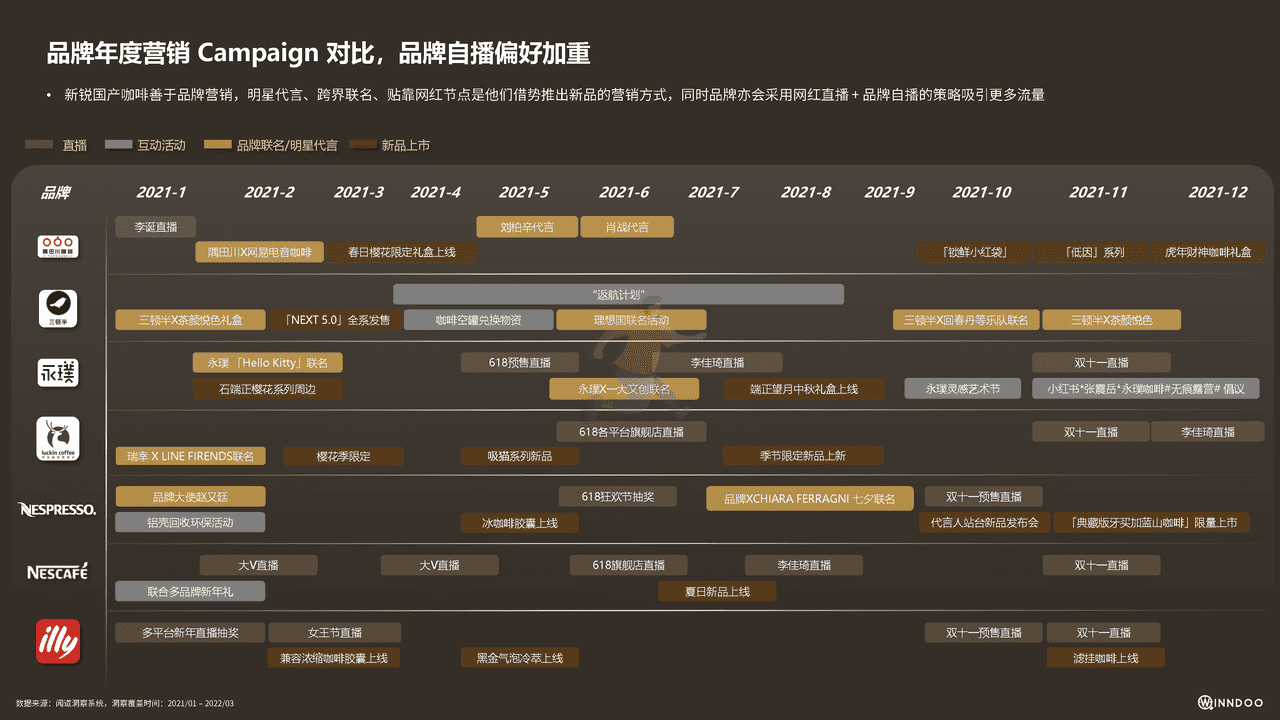The image size is (1280, 720).
Task: Click the 互动活动 legend color swatch
Action: click(118, 145)
